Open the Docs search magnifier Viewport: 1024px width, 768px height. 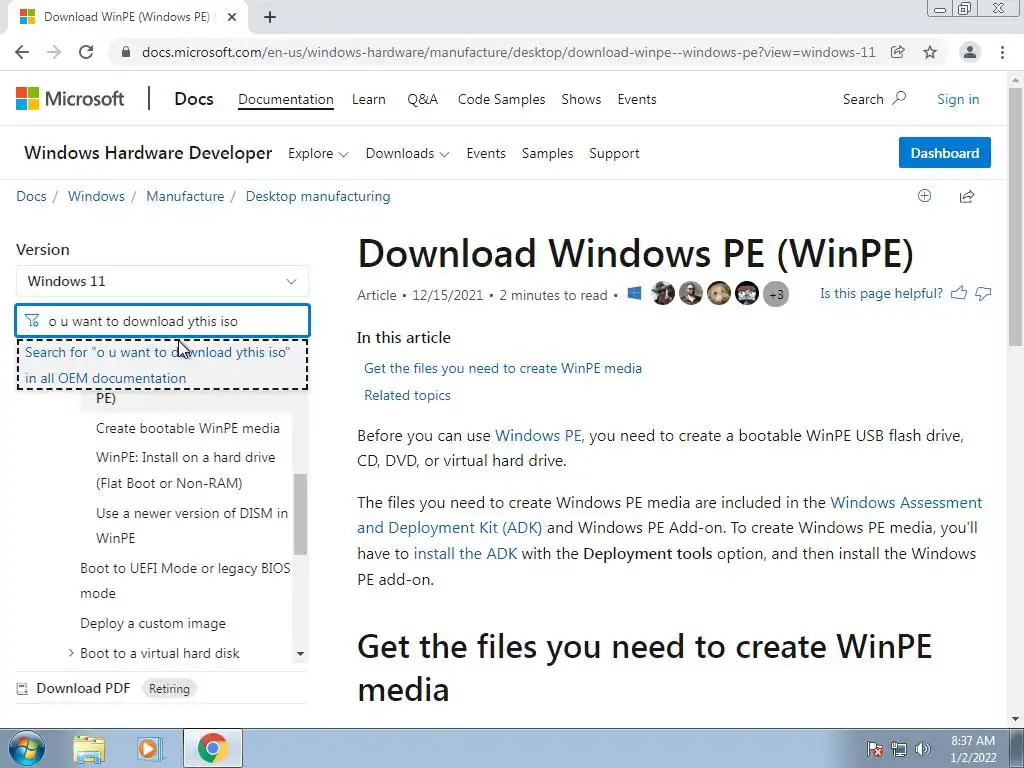click(x=899, y=99)
